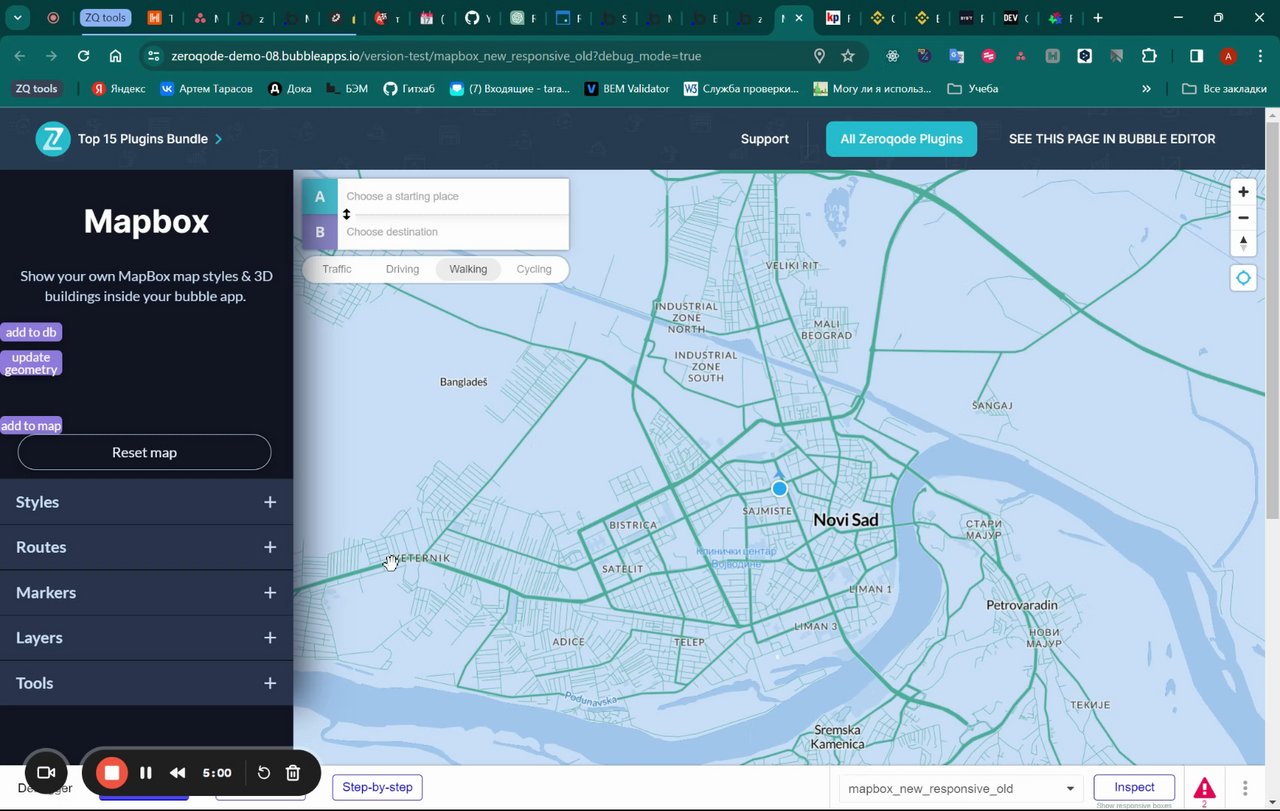The width and height of the screenshot is (1280, 811).
Task: Click the destination input field
Action: (x=453, y=232)
